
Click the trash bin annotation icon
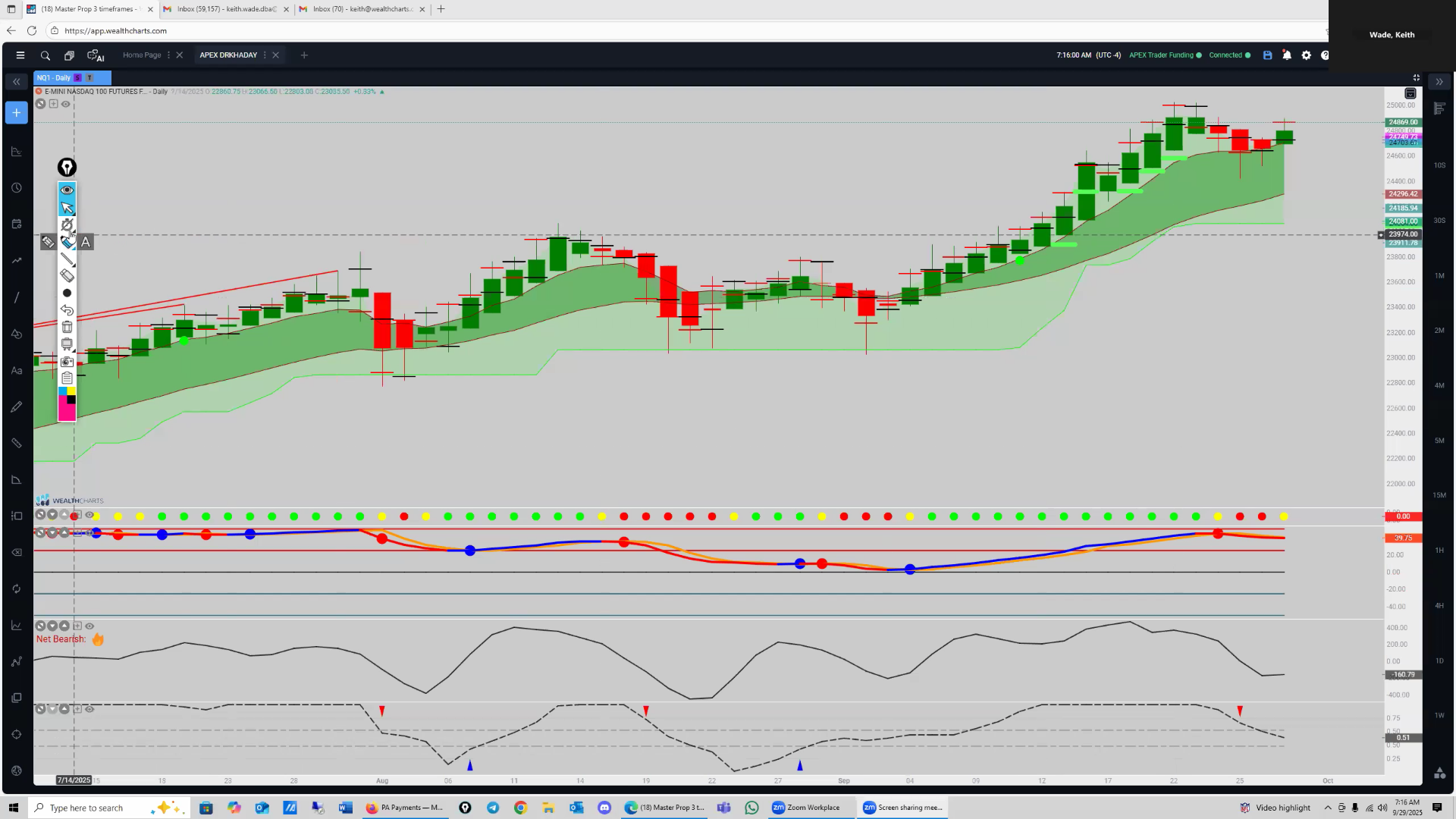(67, 327)
